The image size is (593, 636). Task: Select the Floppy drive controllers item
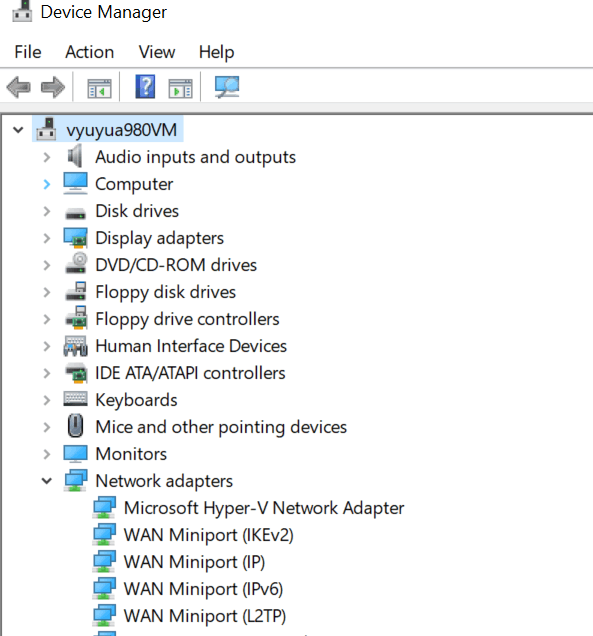(187, 319)
